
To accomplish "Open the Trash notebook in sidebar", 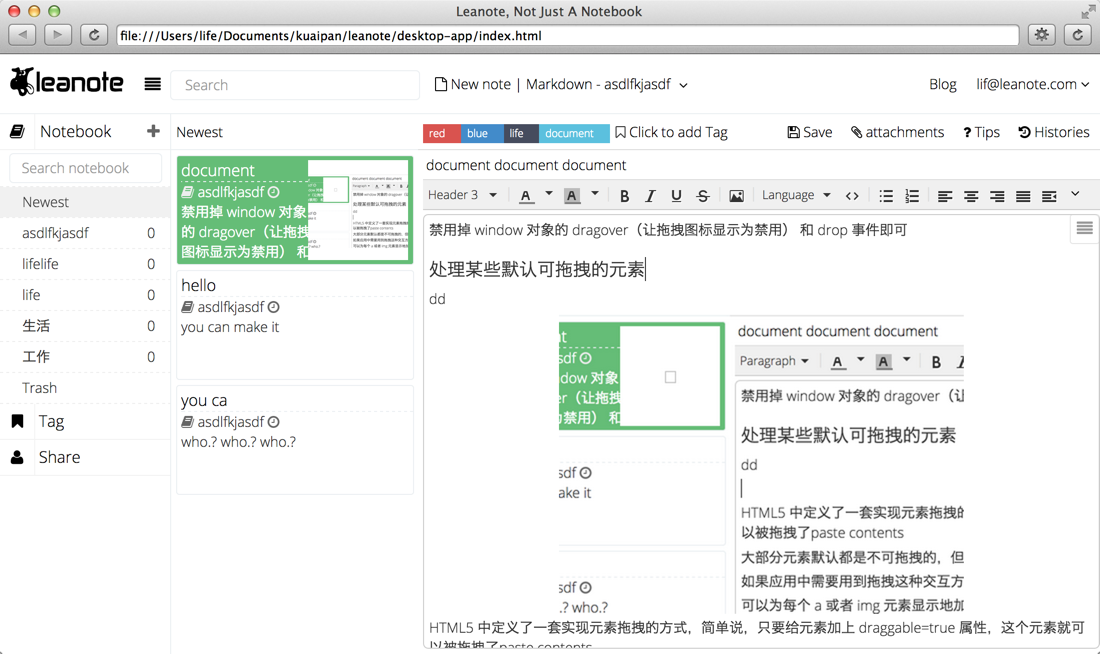I will coord(40,388).
